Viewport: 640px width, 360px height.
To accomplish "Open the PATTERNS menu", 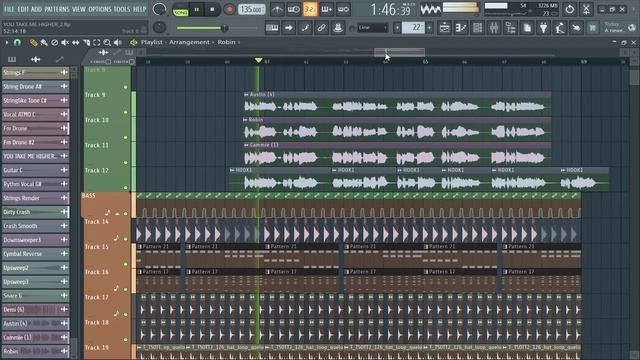I will (x=57, y=9).
